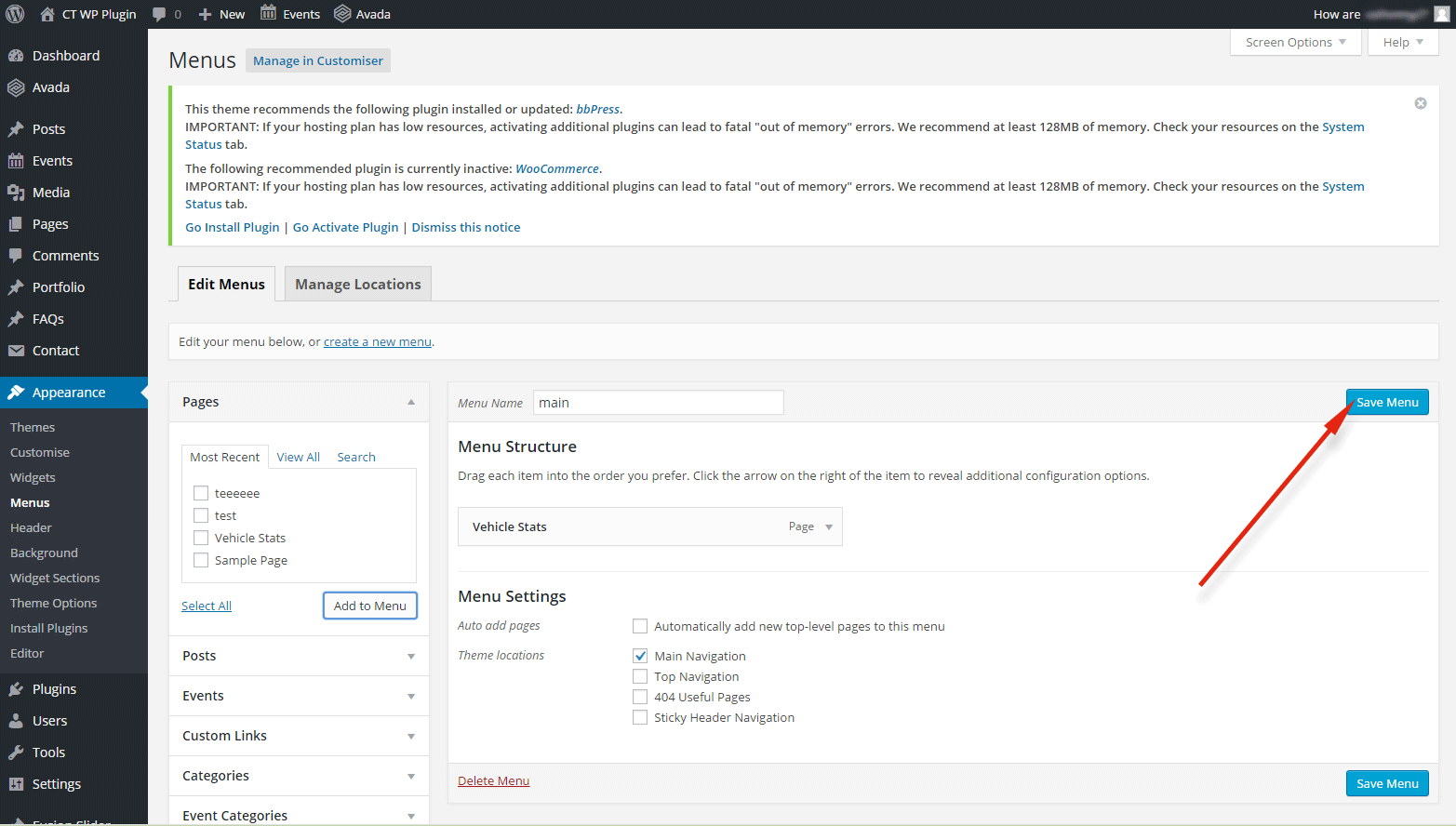
Task: Click the top Save Menu button
Action: [1386, 402]
